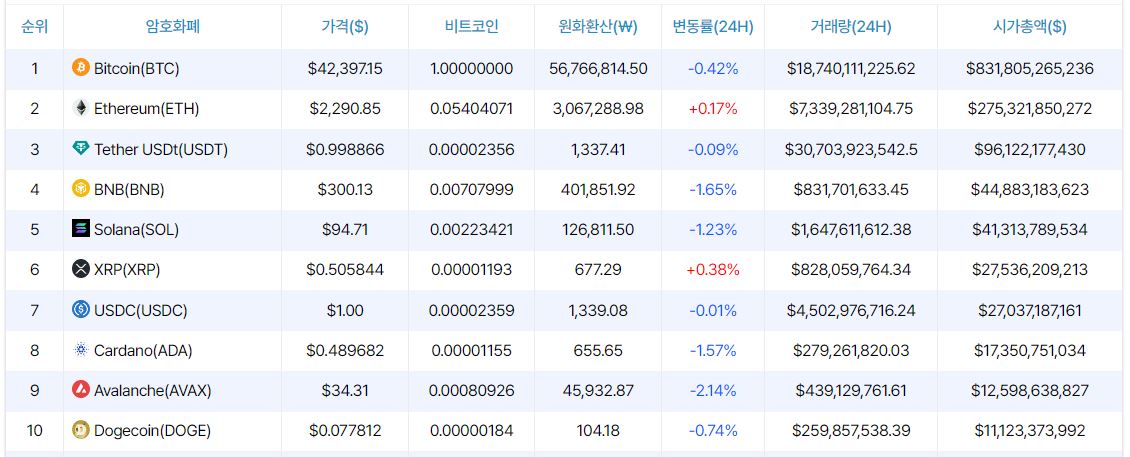Click XRP market cap $27,536,209,213
The image size is (1130, 457).
[x=1030, y=270]
